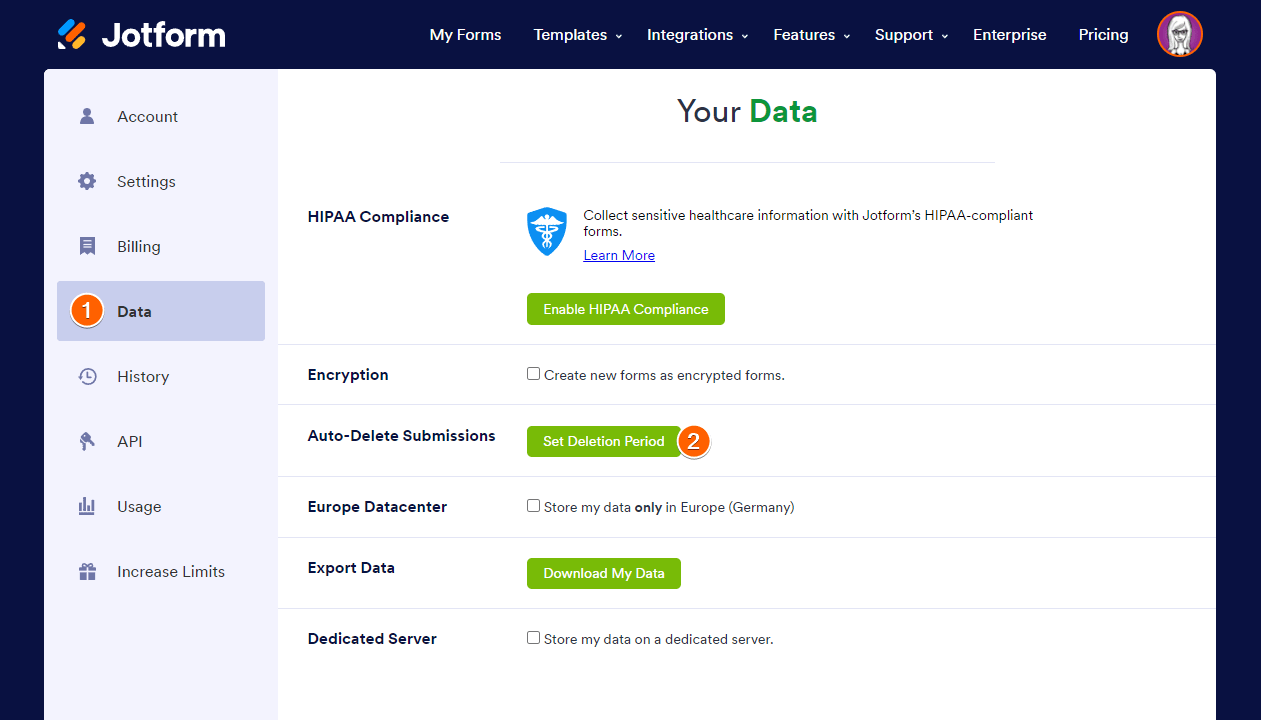Screen dimensions: 1261x720
Task: Click the HIPAA-compliant forms description text
Action: click(x=808, y=223)
